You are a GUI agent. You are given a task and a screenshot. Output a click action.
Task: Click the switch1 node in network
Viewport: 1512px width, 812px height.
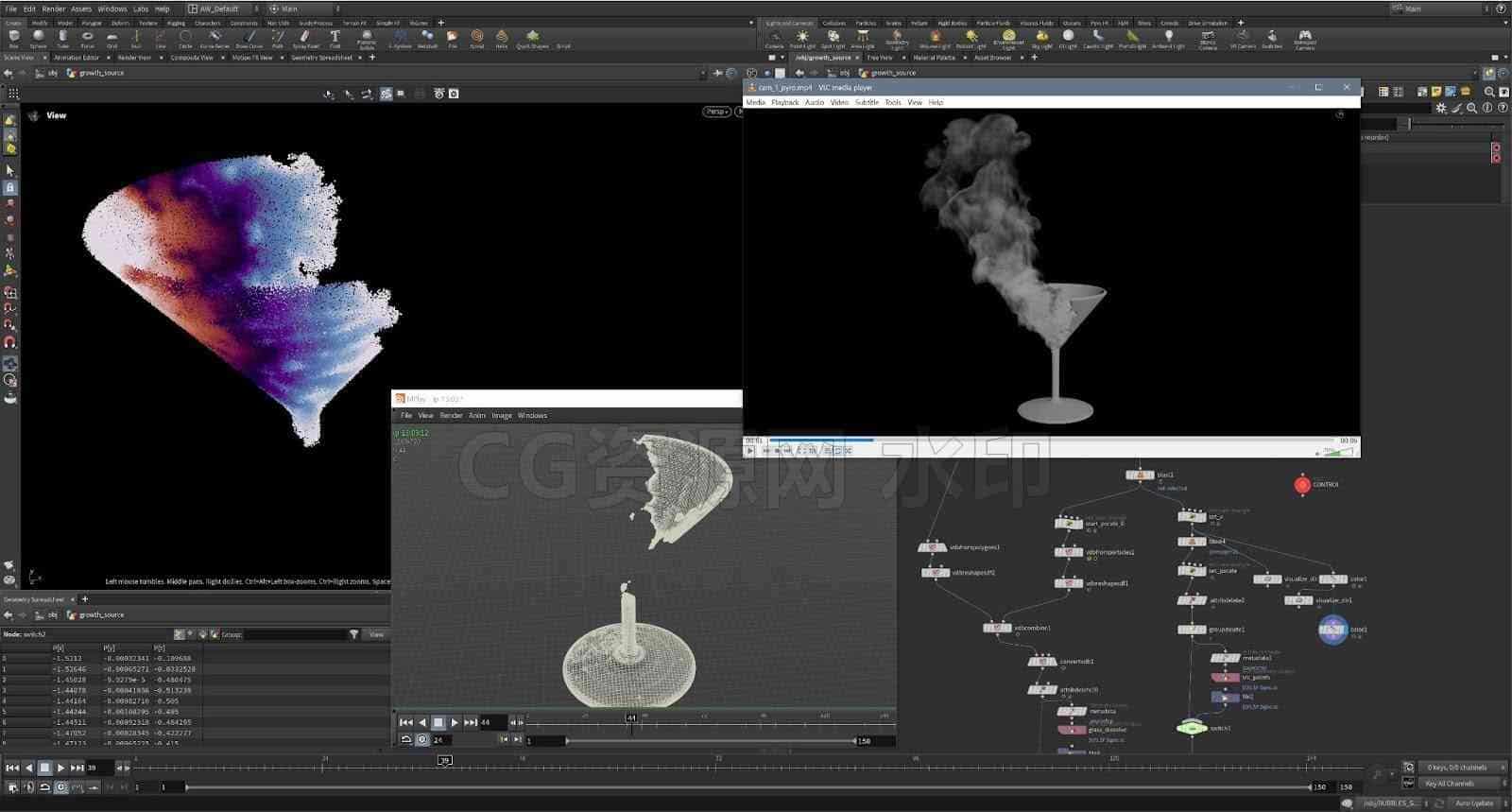pos(1192,728)
